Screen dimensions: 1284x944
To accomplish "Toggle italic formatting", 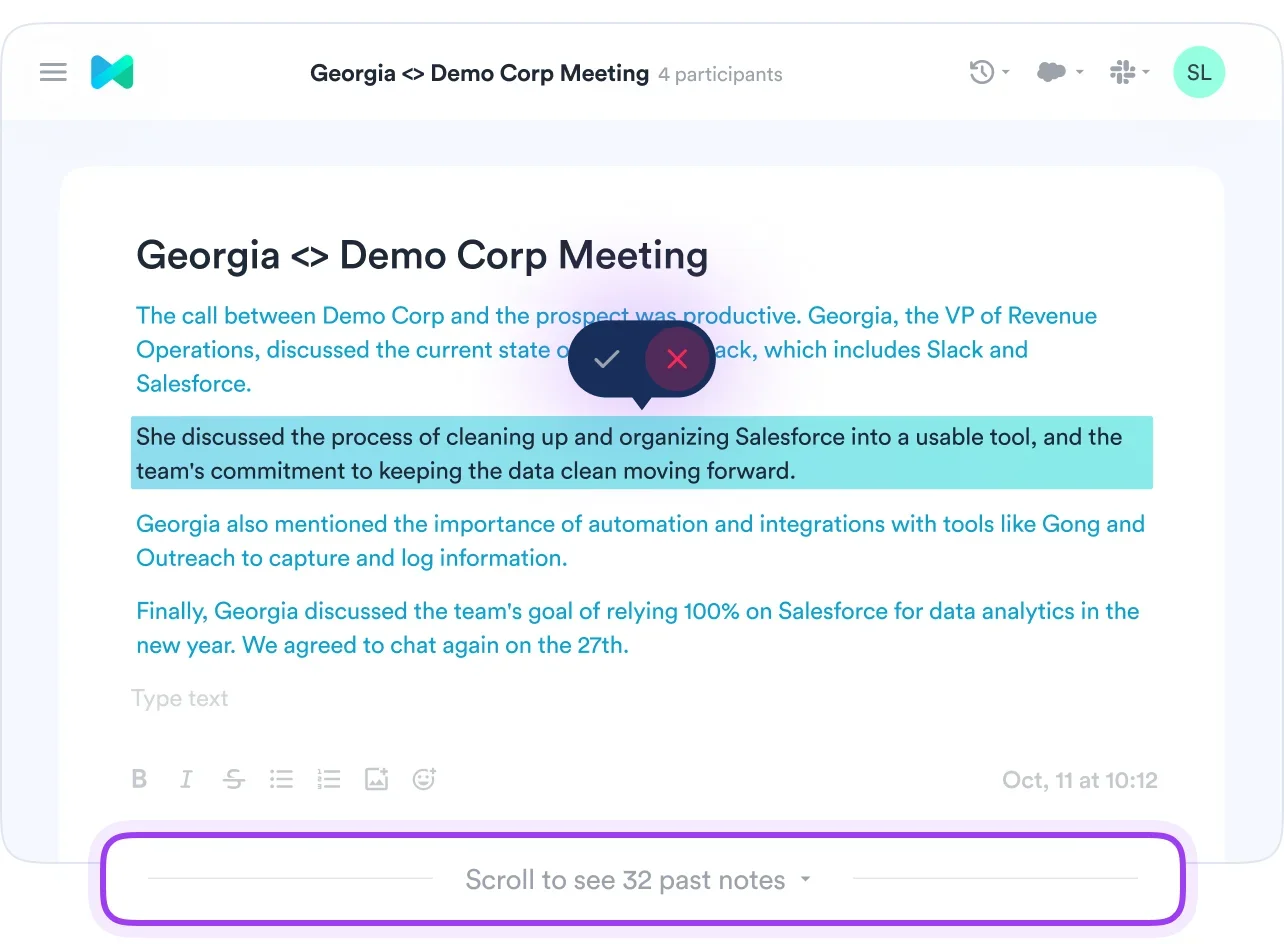I will pos(186,779).
